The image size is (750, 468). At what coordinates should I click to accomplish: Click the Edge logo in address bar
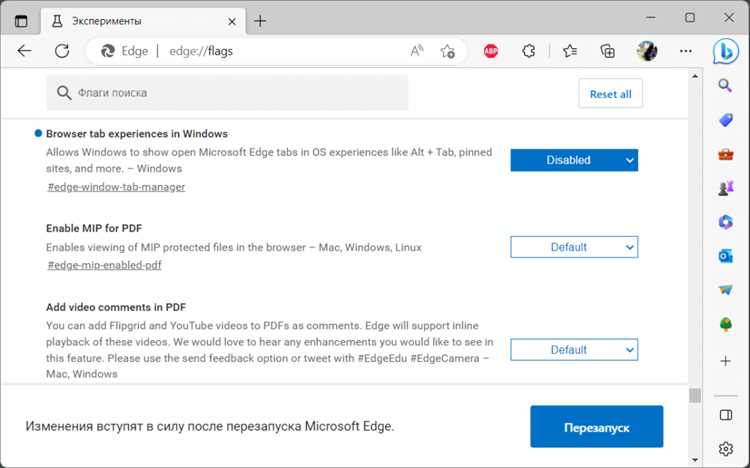tap(108, 51)
